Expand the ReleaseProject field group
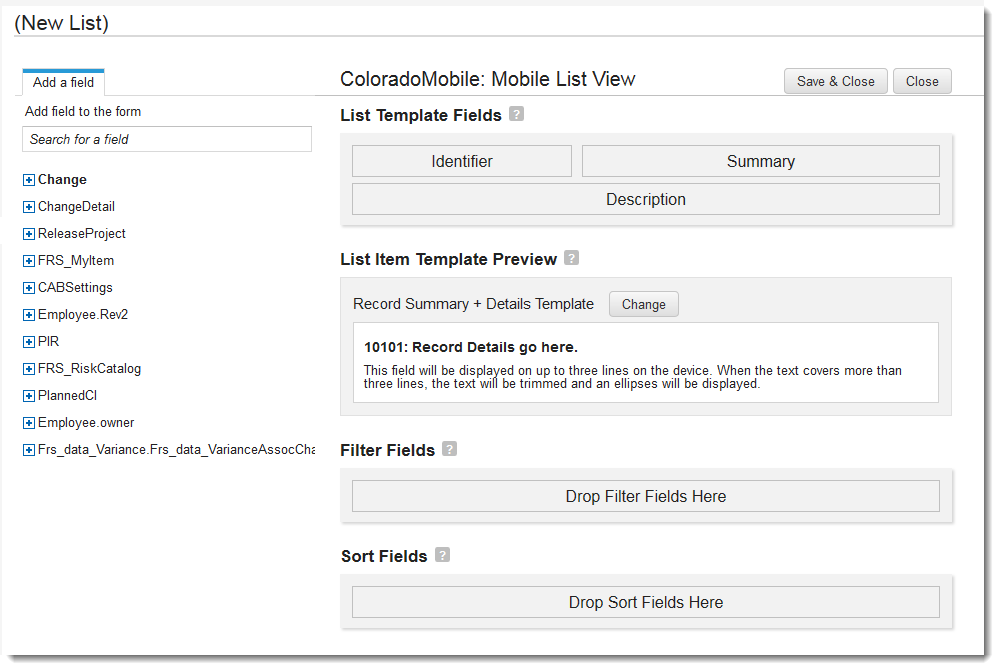This screenshot has height=670, width=999. pos(29,234)
